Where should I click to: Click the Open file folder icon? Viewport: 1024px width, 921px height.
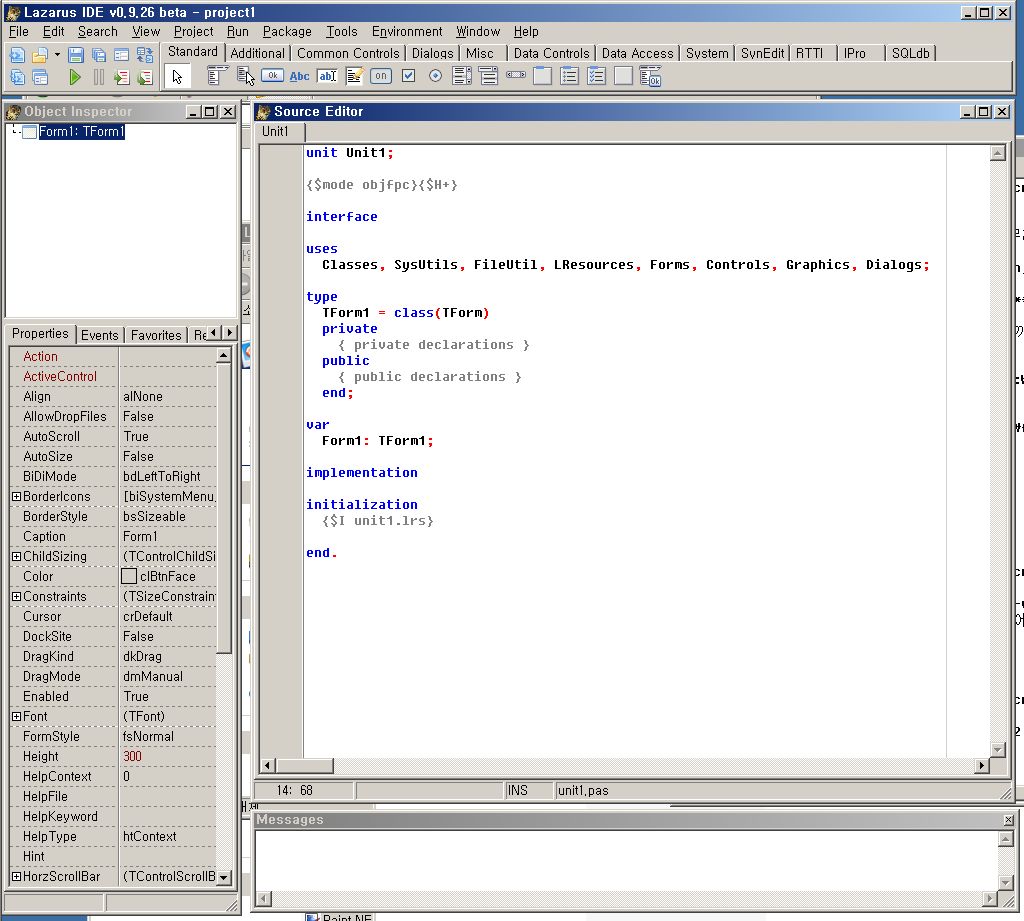point(40,55)
